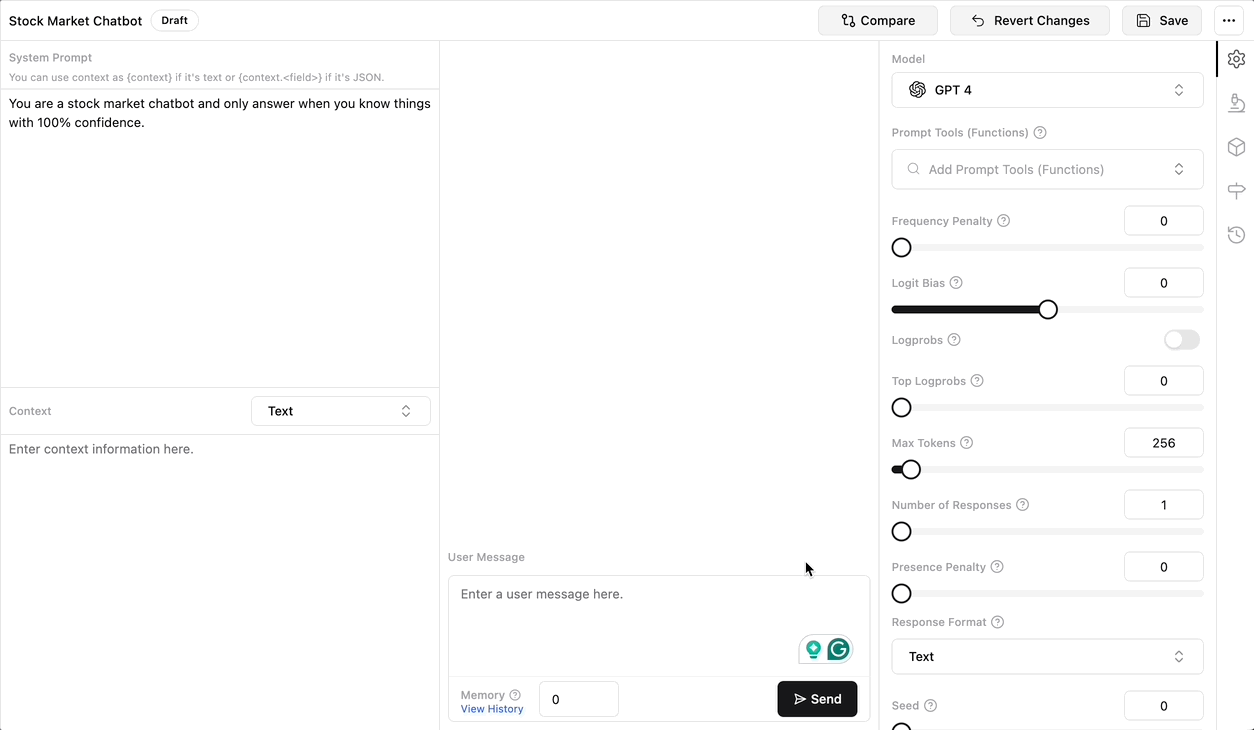Open the Context type Text dropdown
This screenshot has height=730, width=1254.
click(x=341, y=411)
